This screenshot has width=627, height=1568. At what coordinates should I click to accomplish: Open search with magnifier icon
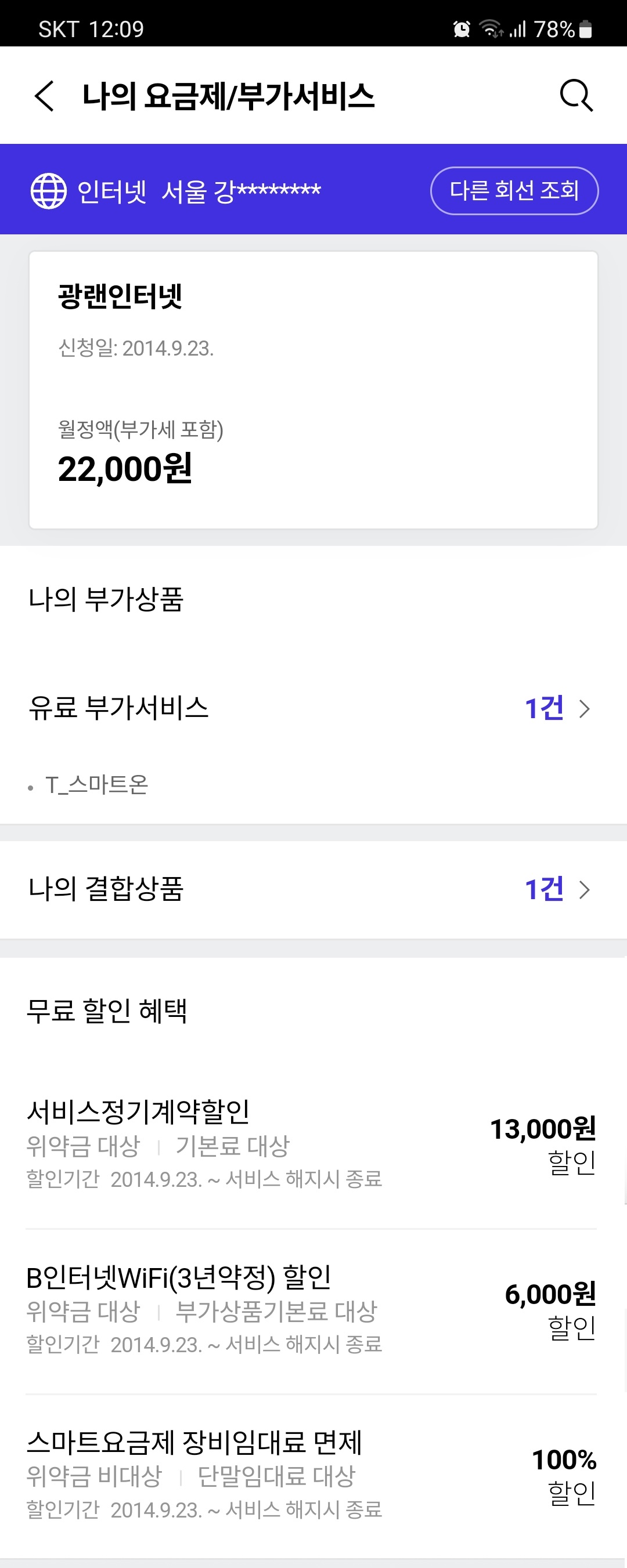pos(576,96)
